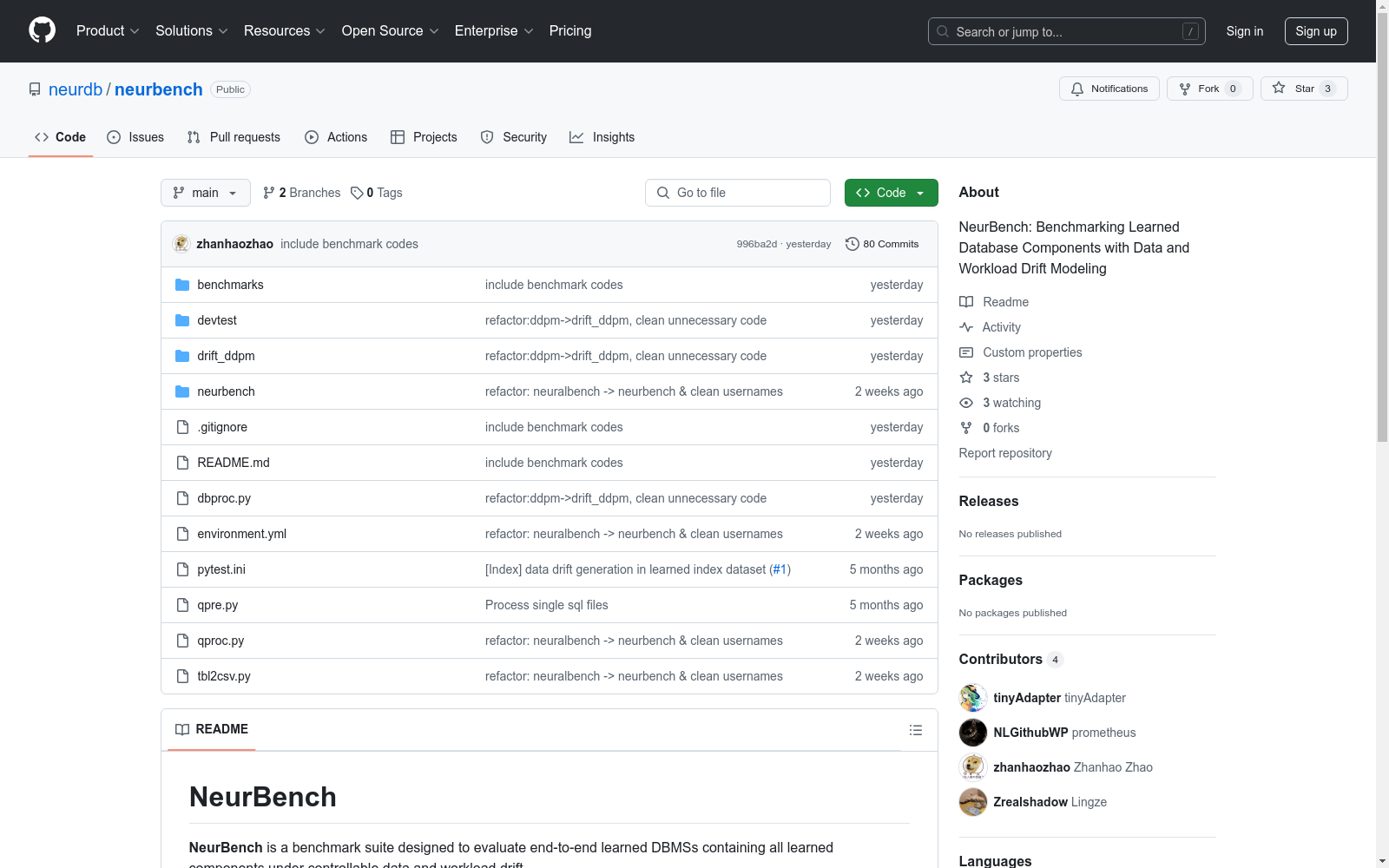View the 3 watching link
1389x868 pixels.
1000,403
